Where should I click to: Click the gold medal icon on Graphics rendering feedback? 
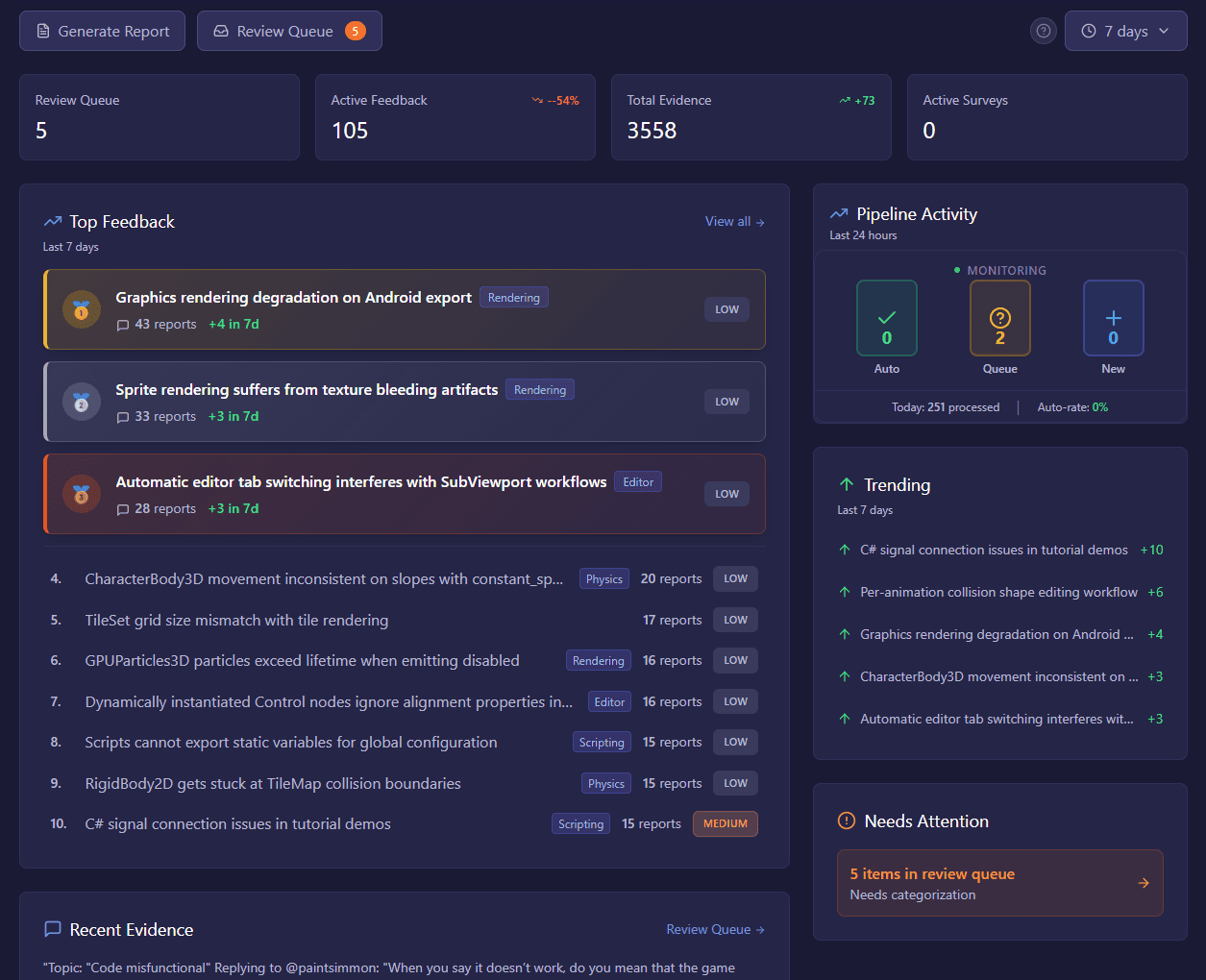click(x=82, y=309)
